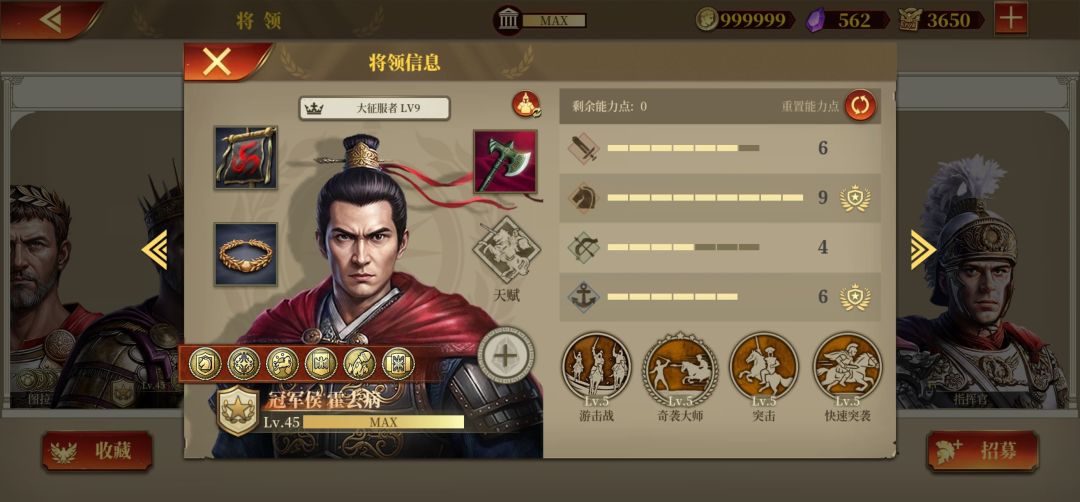Switch to the next general with right chevron
Viewport: 1080px width, 502px height.
923,249
